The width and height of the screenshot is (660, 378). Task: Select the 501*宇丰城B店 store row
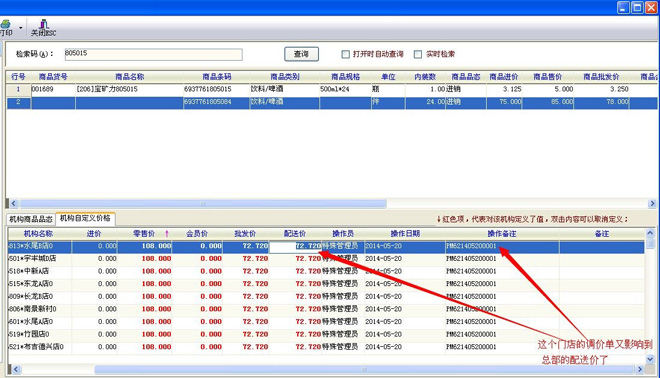[326, 258]
